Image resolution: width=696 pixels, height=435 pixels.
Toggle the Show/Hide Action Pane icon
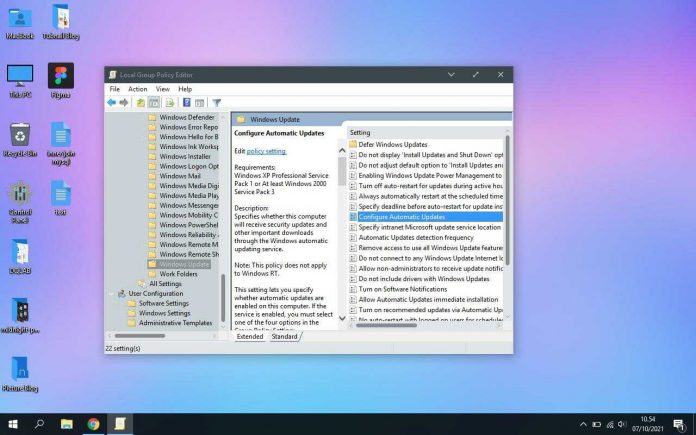[x=199, y=103]
